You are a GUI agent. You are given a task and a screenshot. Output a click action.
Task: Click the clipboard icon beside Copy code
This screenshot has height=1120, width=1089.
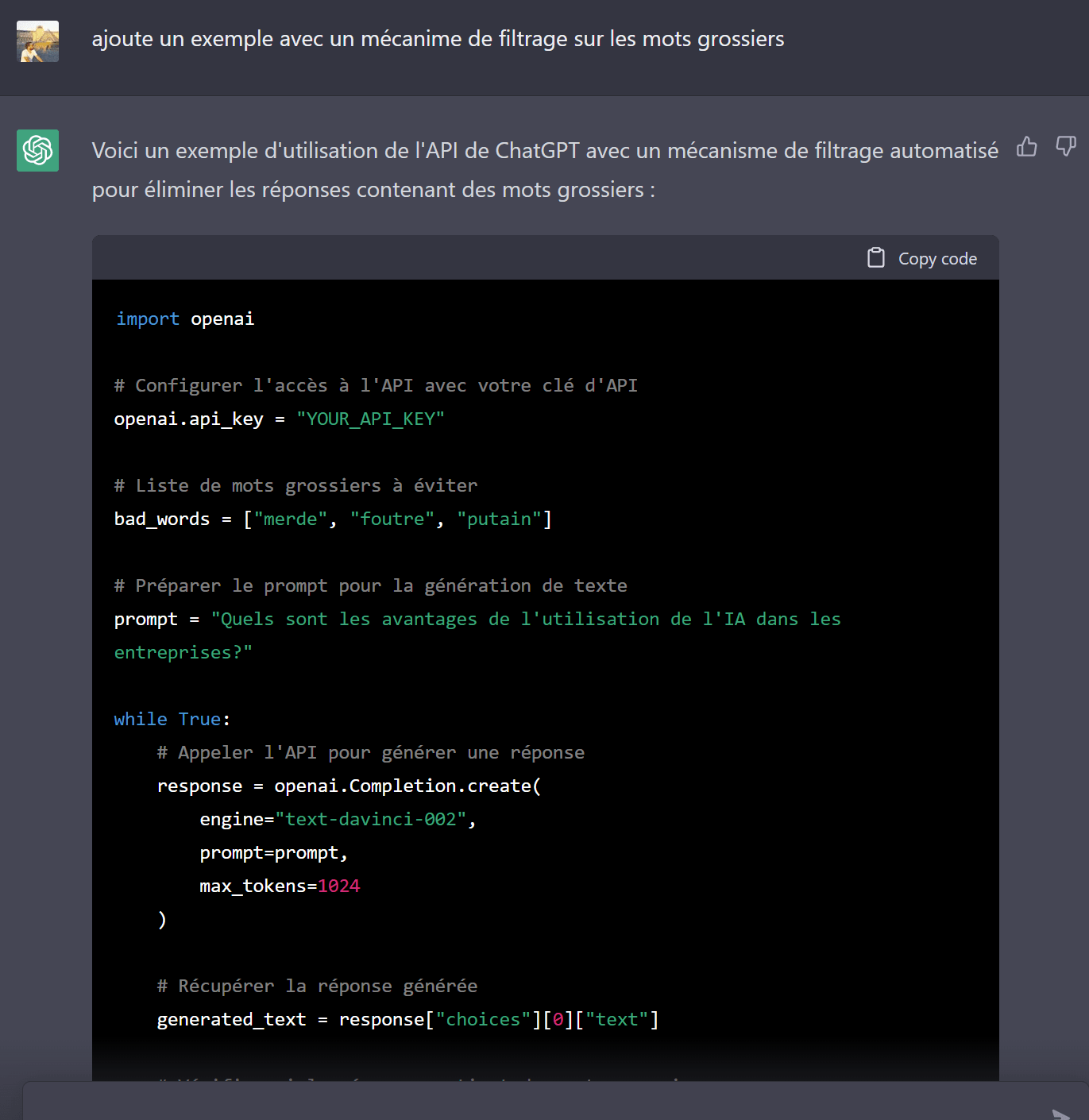[876, 258]
